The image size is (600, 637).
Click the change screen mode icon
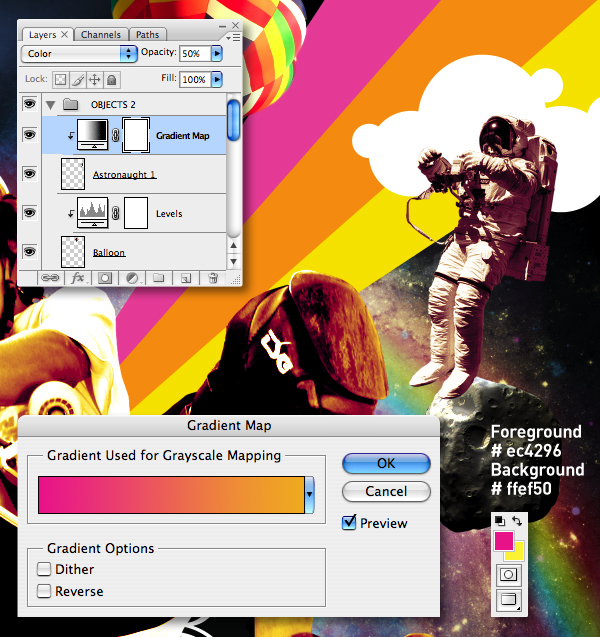pyautogui.click(x=509, y=600)
